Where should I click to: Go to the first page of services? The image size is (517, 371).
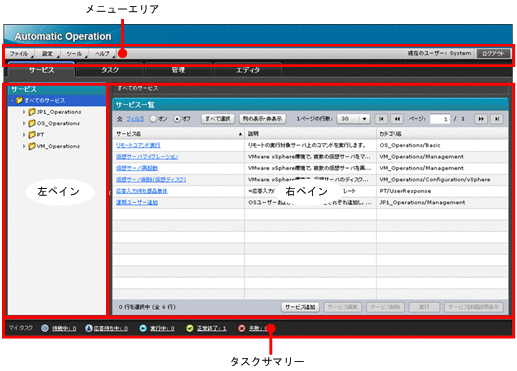coord(381,119)
